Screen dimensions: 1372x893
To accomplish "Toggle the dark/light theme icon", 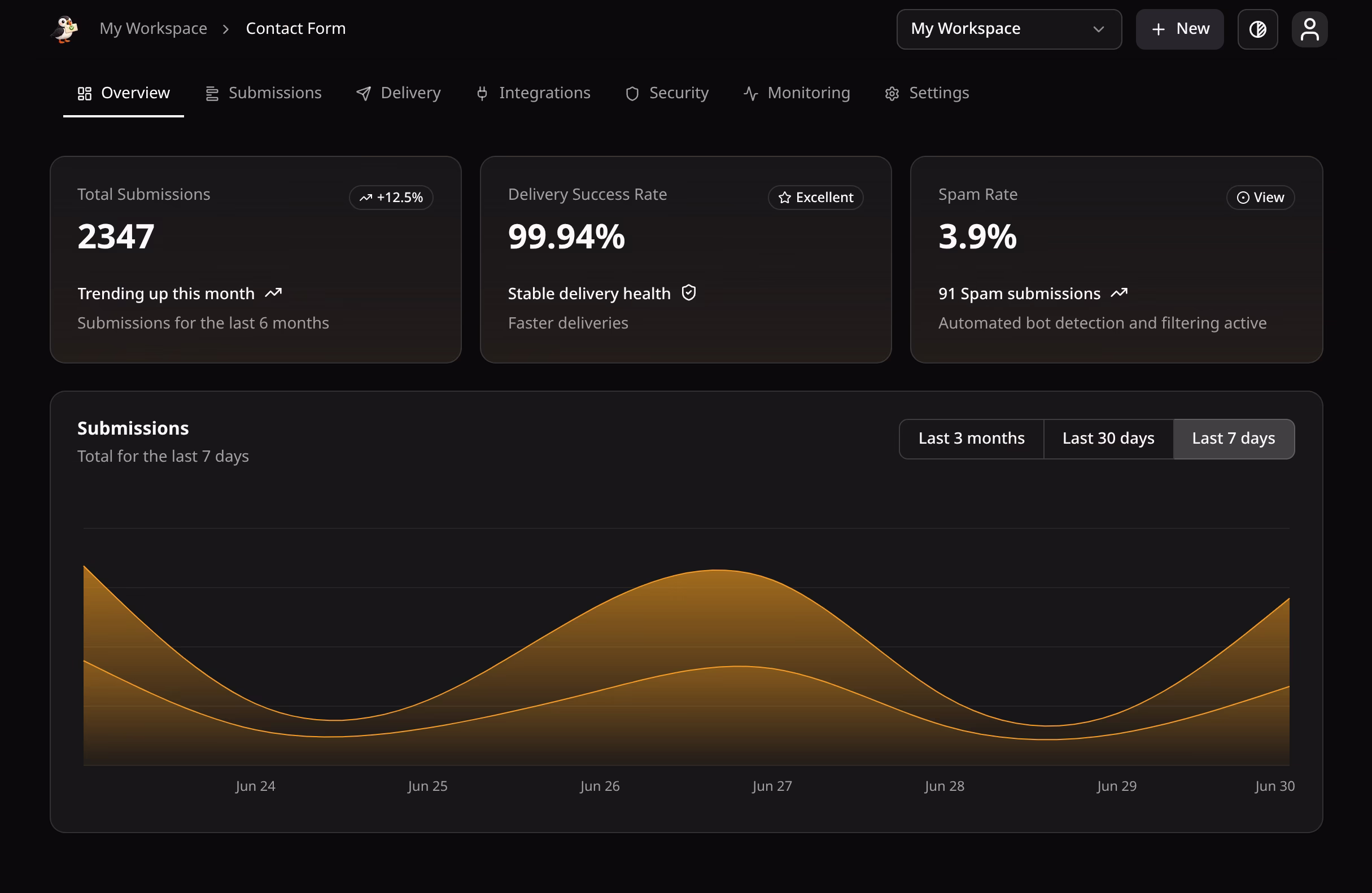I will pos(1257,29).
